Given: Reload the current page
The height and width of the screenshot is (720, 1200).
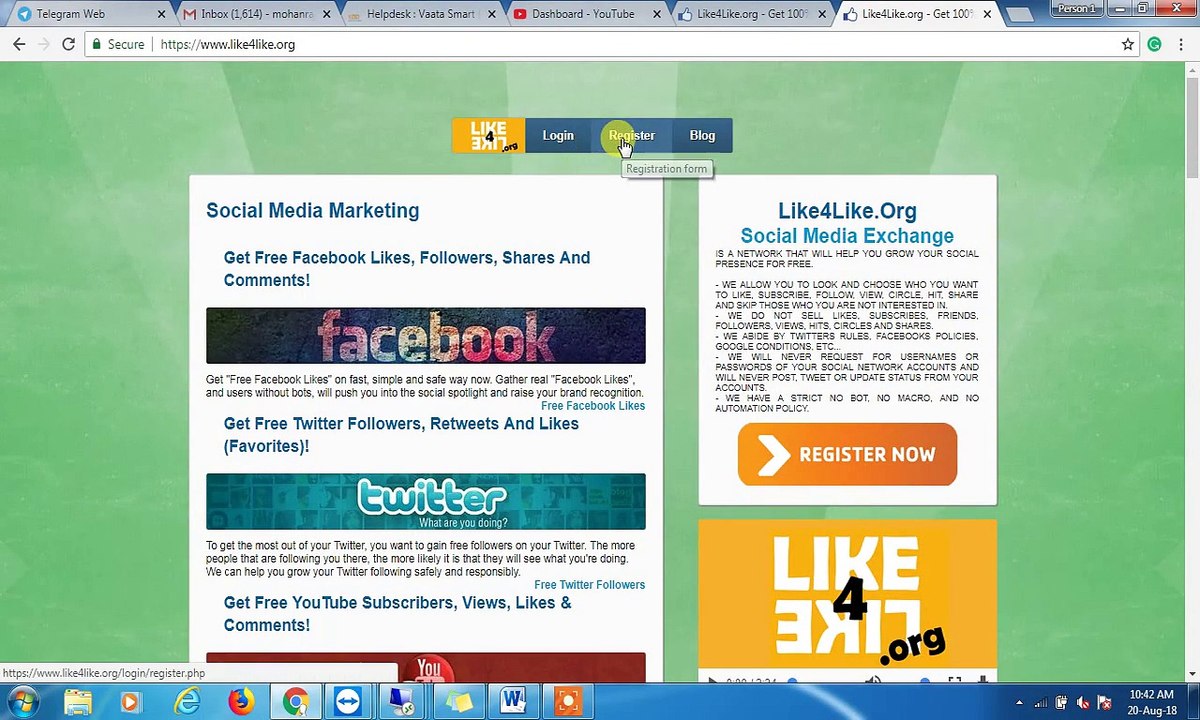Looking at the screenshot, I should pyautogui.click(x=69, y=45).
